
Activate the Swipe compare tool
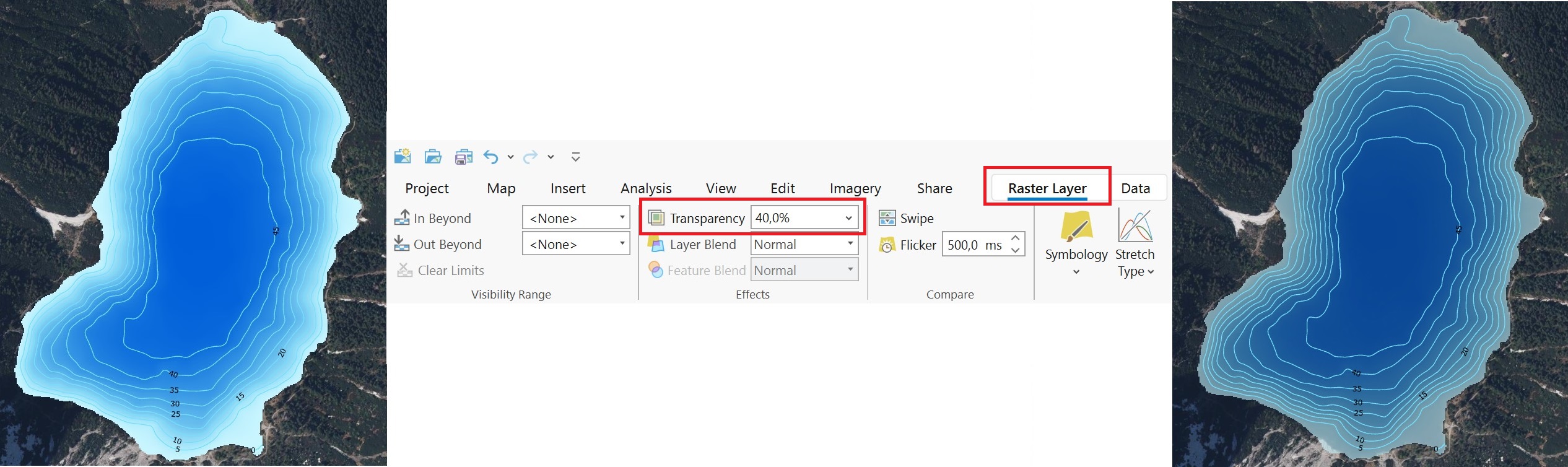click(905, 218)
